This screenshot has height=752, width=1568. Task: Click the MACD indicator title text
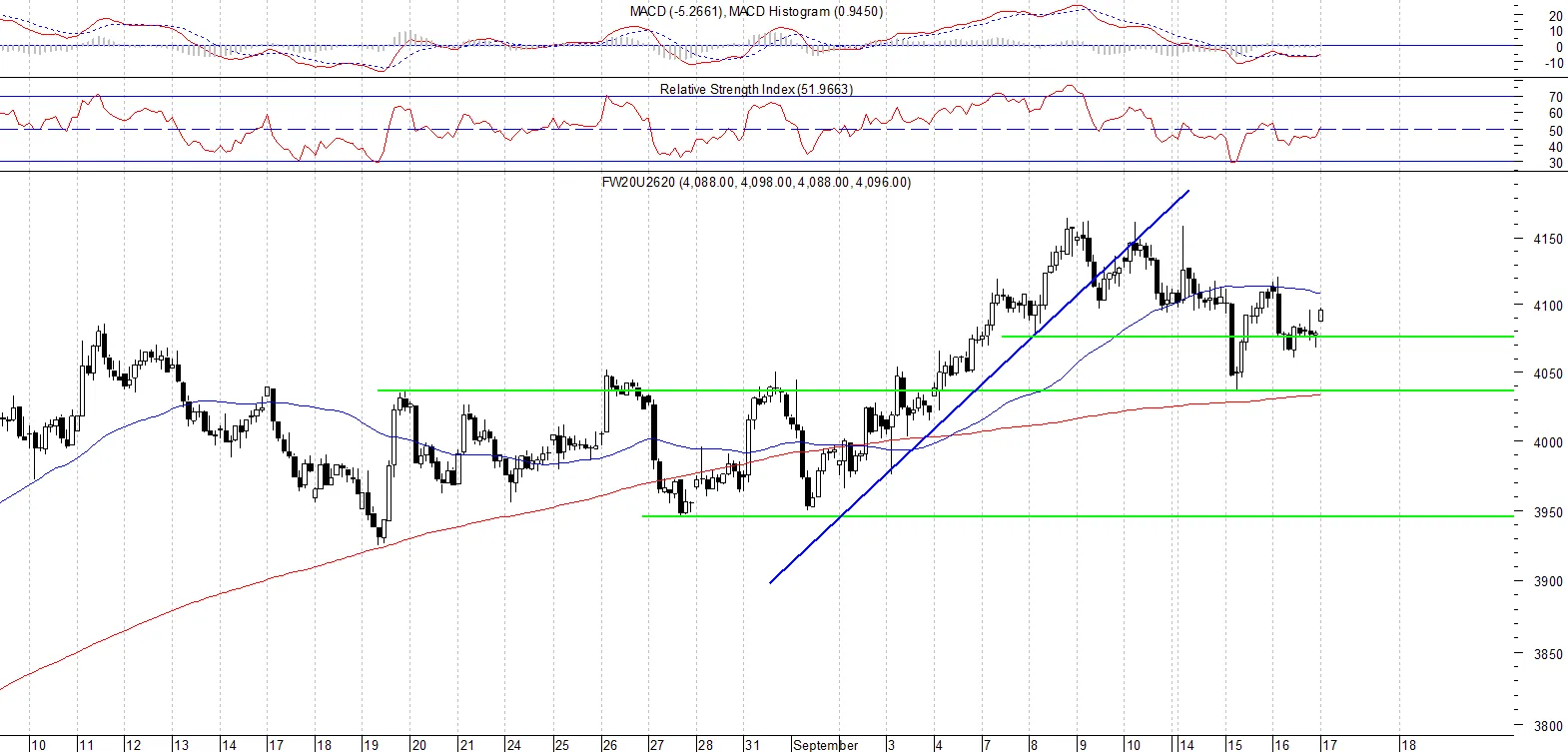[756, 11]
